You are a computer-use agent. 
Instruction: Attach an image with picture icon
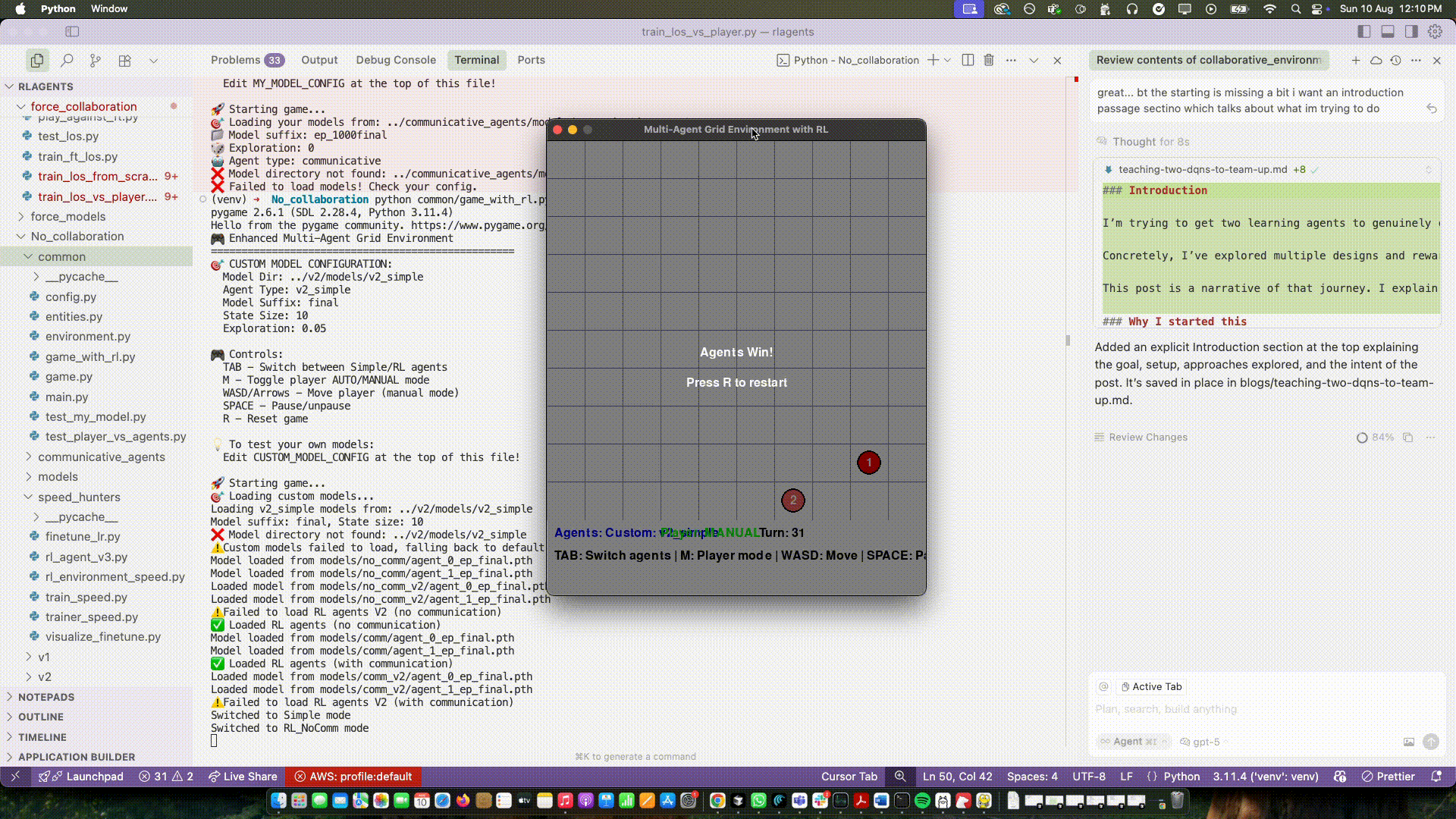[1408, 742]
